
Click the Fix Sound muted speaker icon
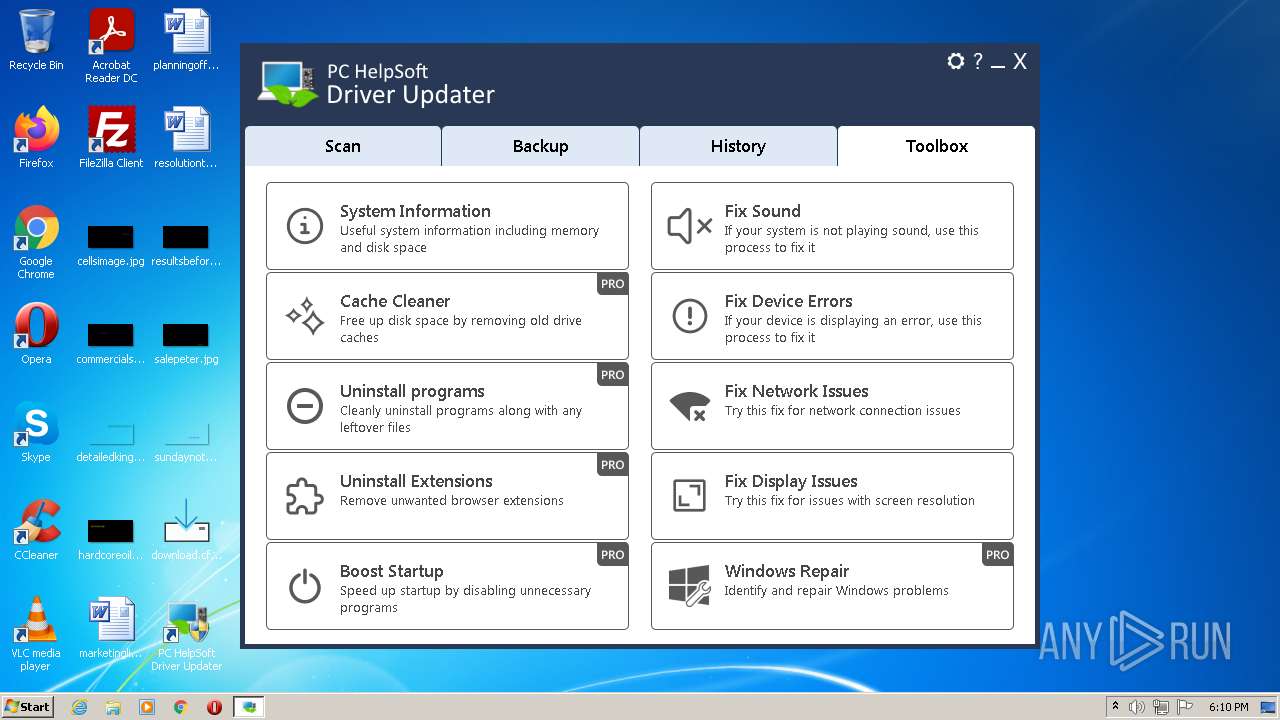[690, 226]
